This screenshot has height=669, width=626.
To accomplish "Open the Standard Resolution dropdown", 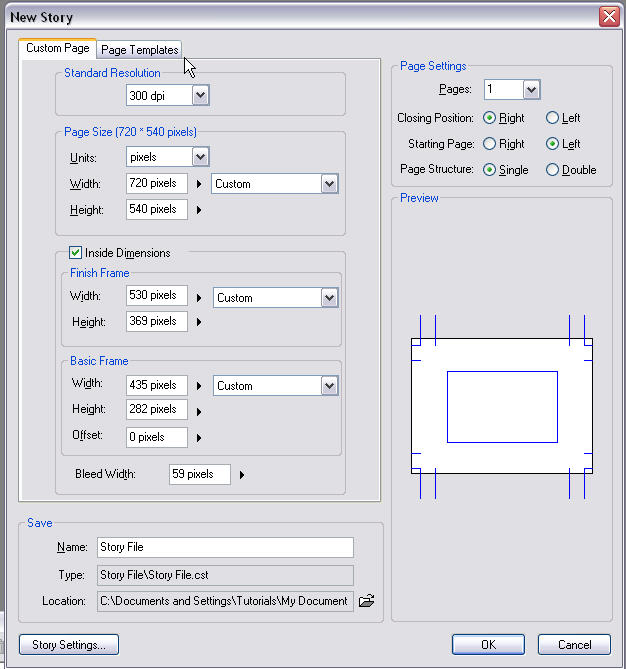I will (200, 95).
